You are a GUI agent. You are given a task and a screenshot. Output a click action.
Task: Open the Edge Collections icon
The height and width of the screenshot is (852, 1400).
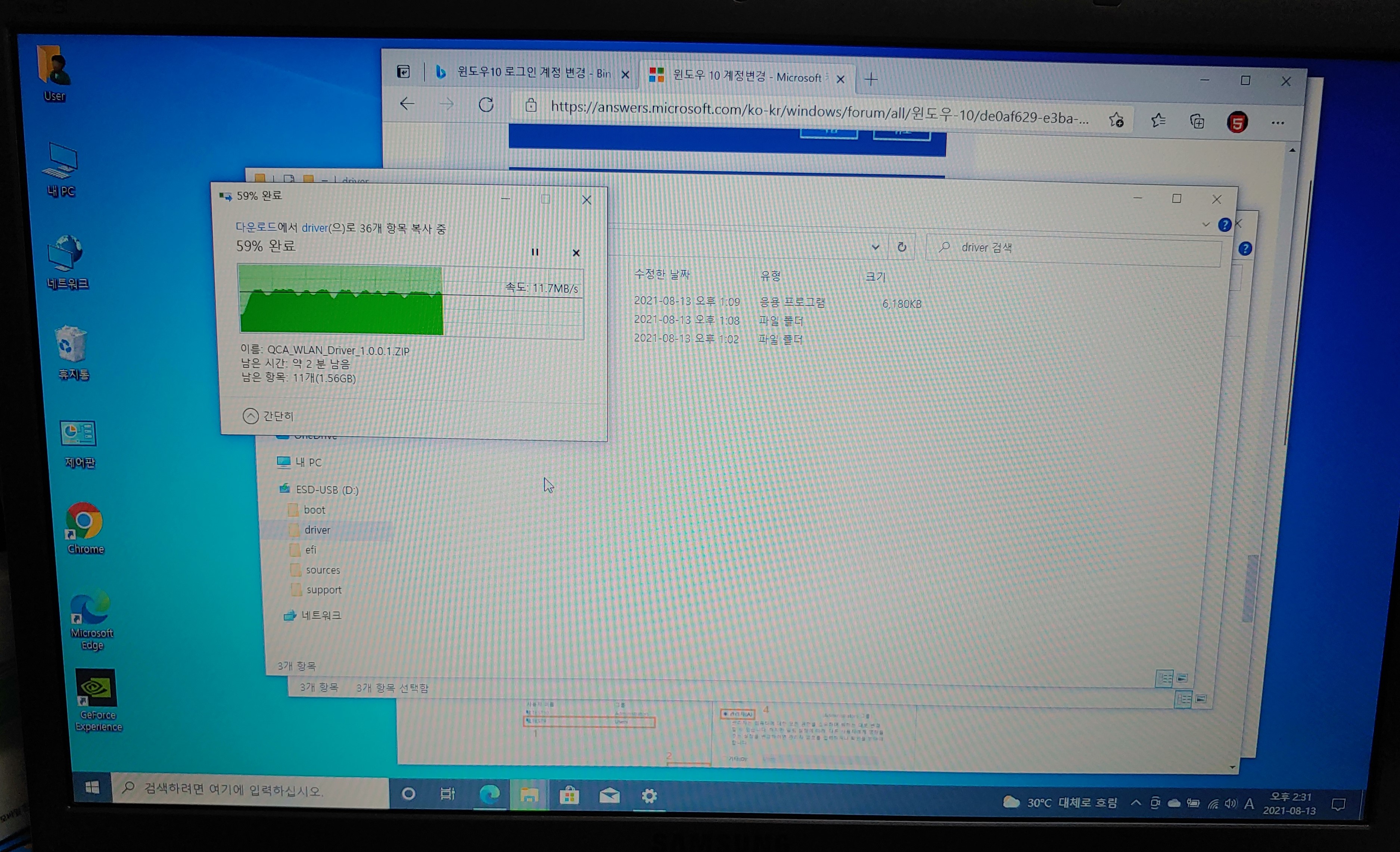pos(1197,121)
